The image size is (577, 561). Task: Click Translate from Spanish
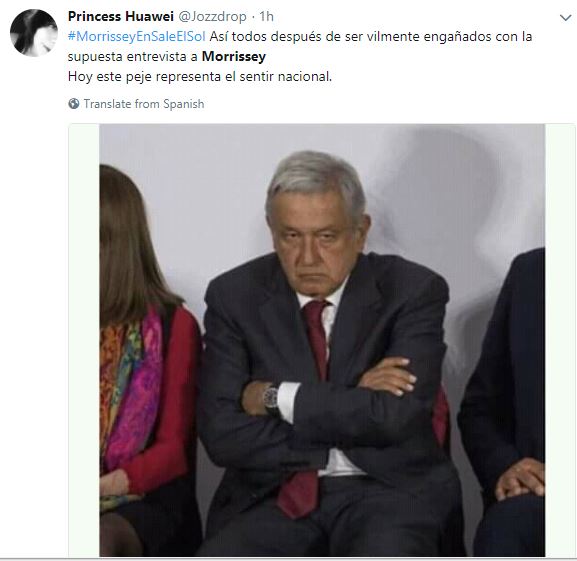[x=144, y=104]
